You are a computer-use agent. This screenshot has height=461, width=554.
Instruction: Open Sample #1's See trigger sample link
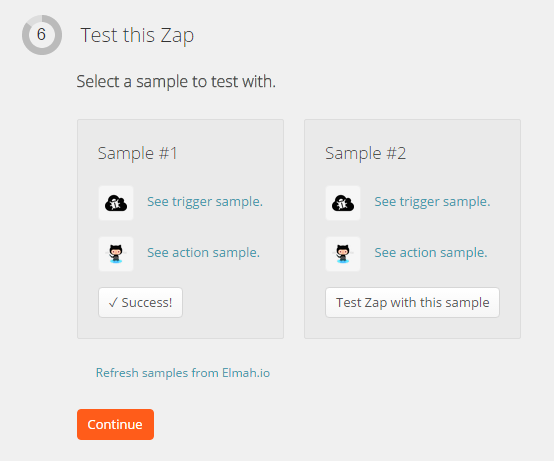[205, 202]
